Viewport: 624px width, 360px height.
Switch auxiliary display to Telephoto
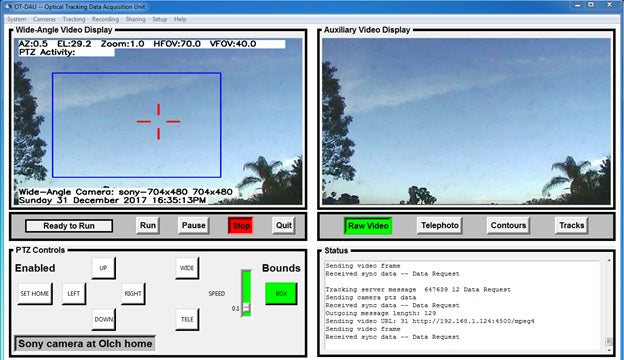(x=440, y=226)
